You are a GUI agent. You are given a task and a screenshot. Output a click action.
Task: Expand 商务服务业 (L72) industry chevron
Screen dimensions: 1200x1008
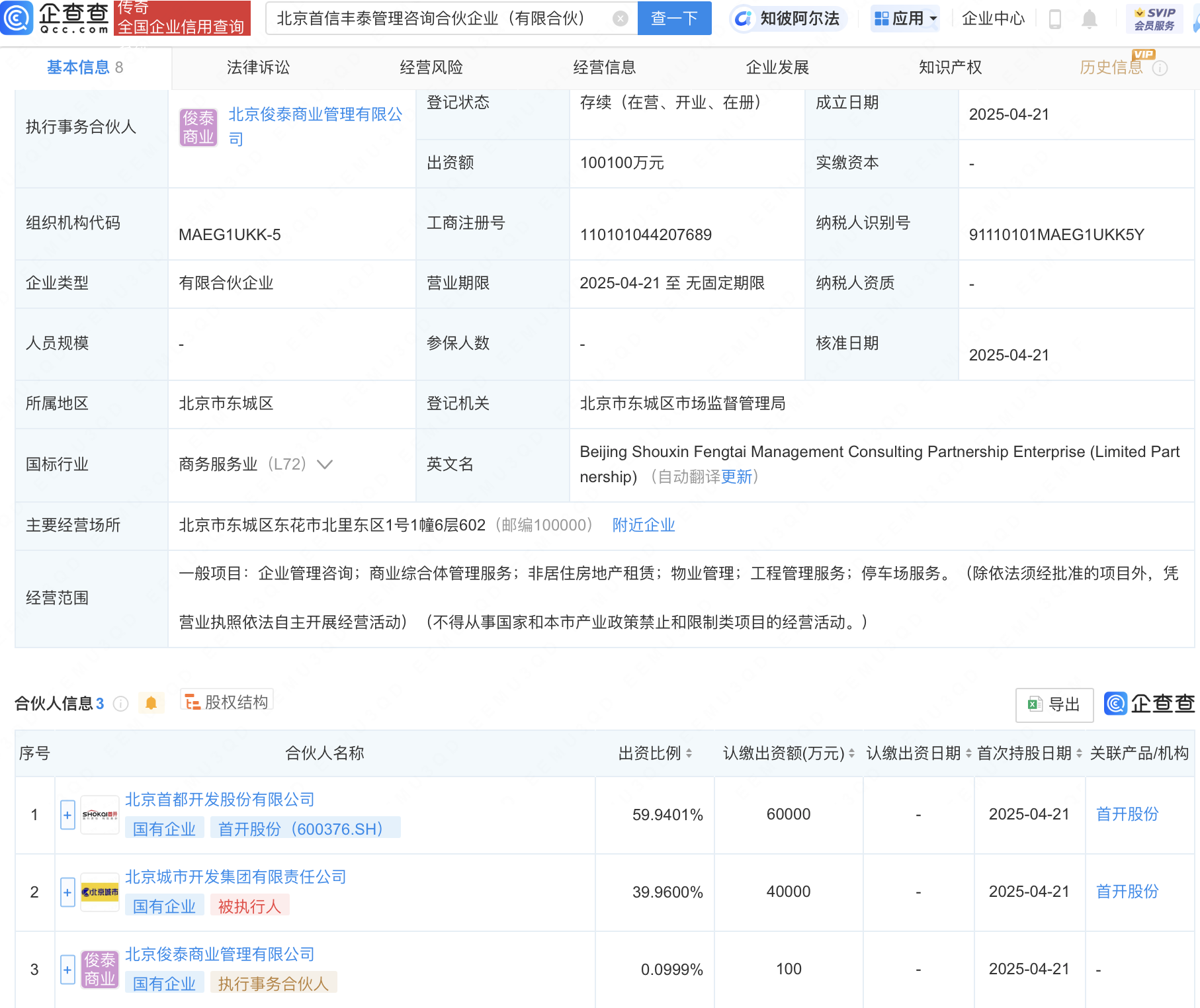click(324, 464)
